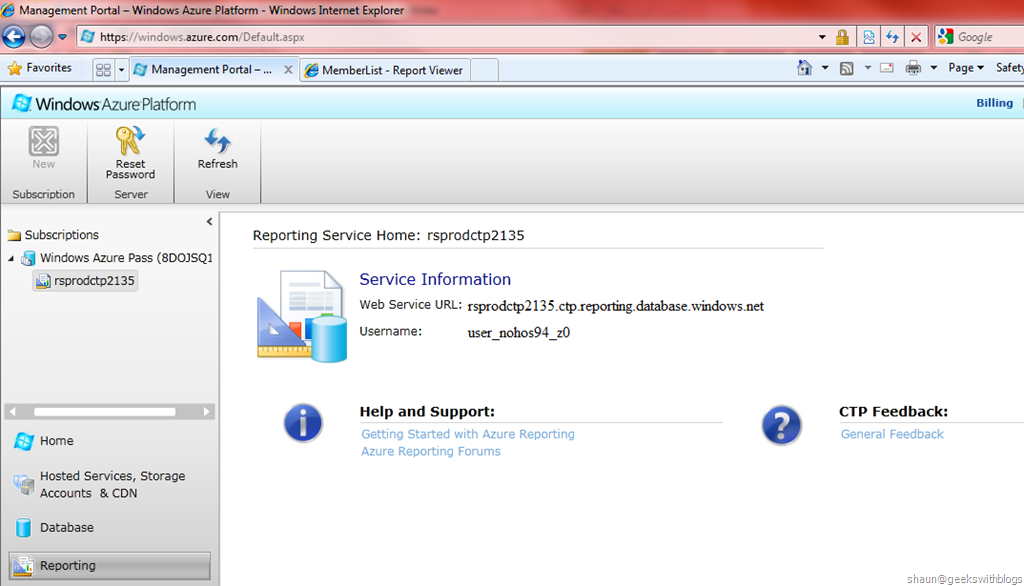Click the Print printer icon
1024x586 pixels.
[913, 68]
